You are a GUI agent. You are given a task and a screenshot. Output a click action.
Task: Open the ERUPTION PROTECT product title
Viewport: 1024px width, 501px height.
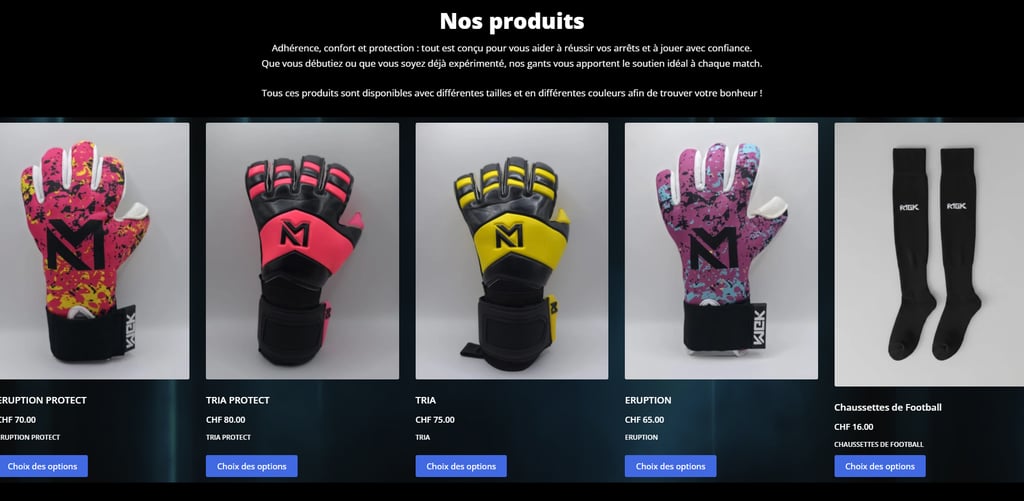point(43,400)
